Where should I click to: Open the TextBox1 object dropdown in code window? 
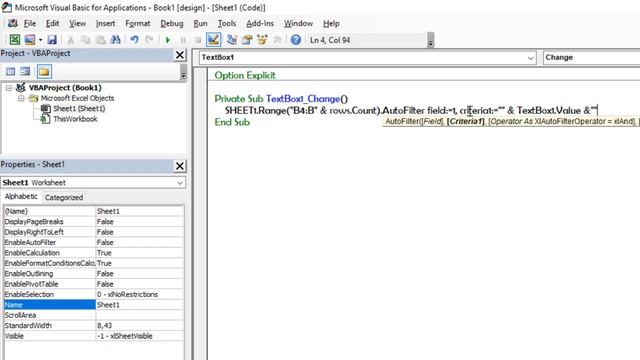click(530, 58)
